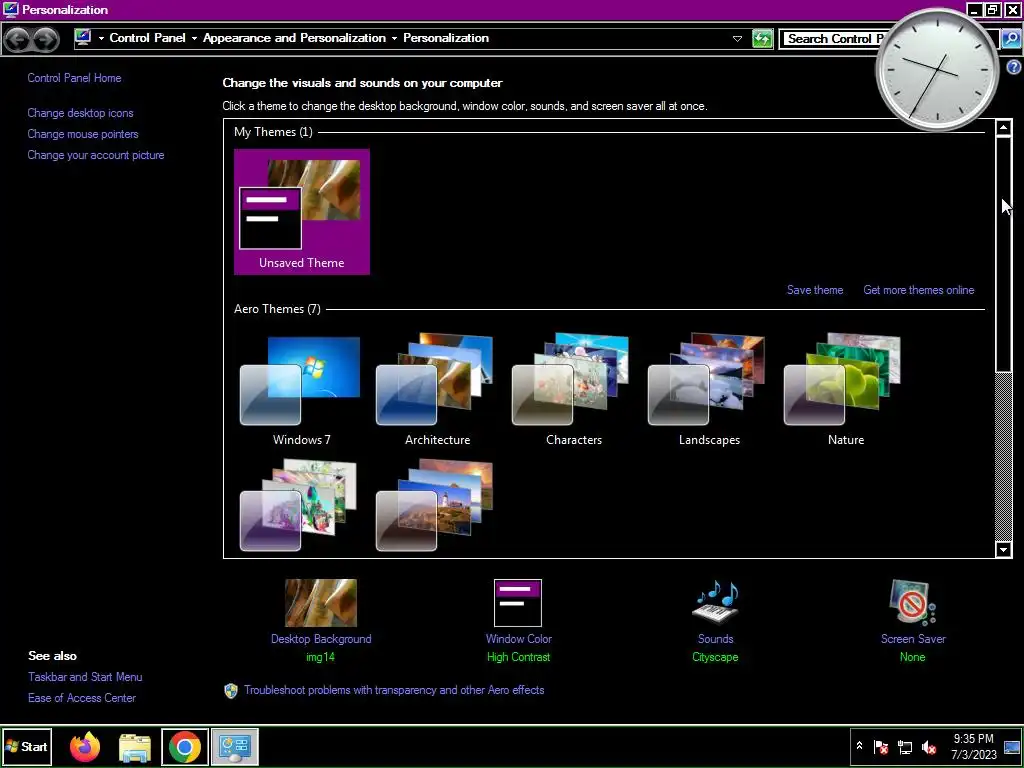Open Firefox from the taskbar
Viewport: 1024px width, 768px height.
pyautogui.click(x=85, y=747)
